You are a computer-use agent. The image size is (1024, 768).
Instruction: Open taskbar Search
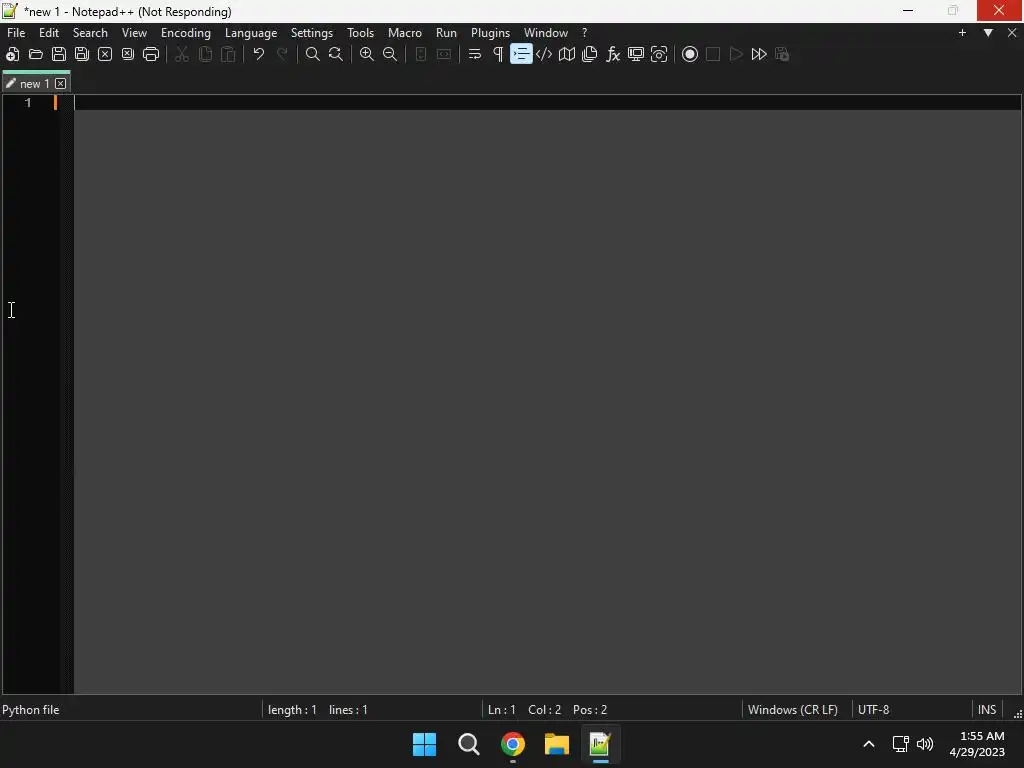[469, 744]
